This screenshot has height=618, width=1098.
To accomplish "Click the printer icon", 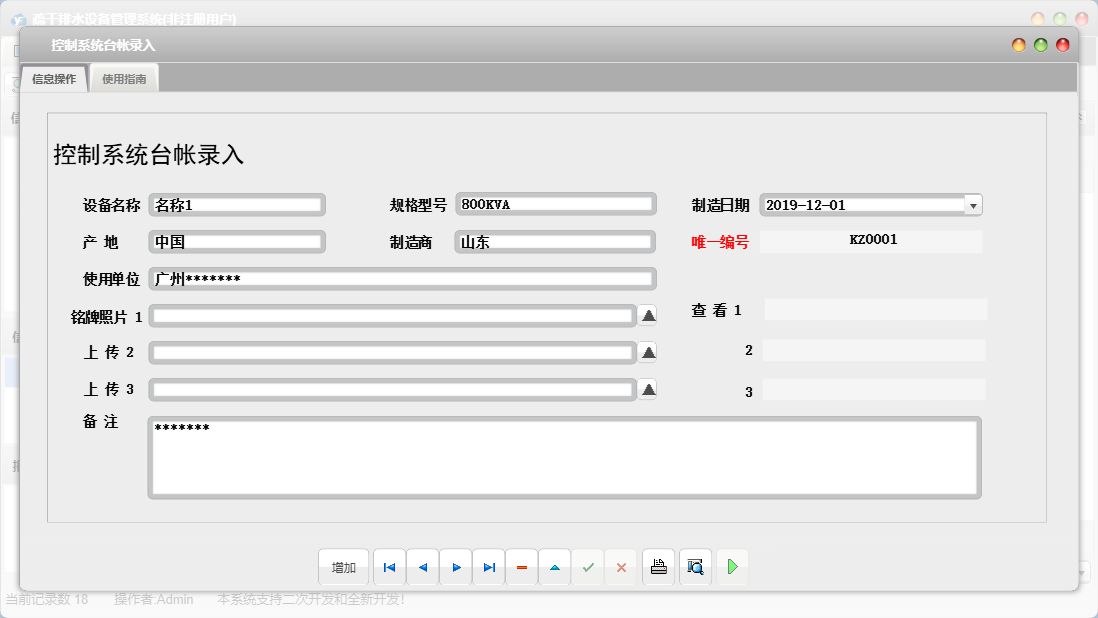I will coord(658,568).
